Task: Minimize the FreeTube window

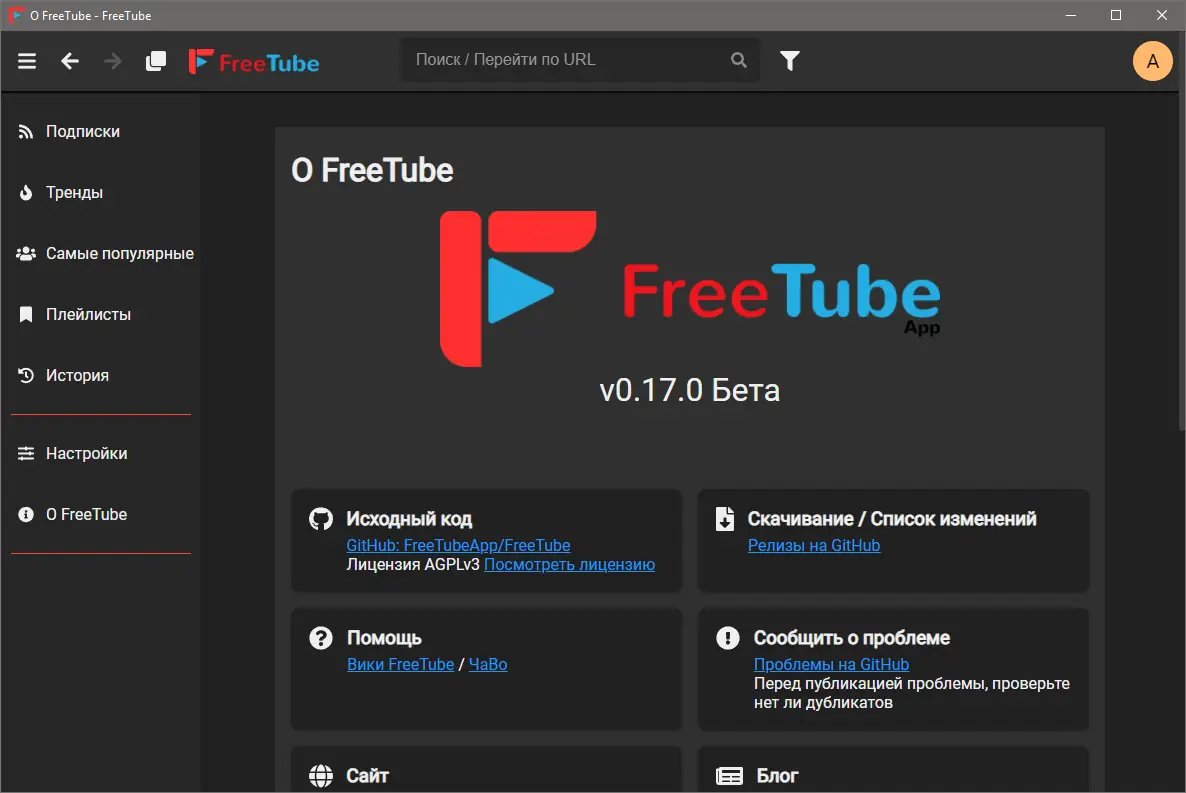Action: tap(1071, 15)
